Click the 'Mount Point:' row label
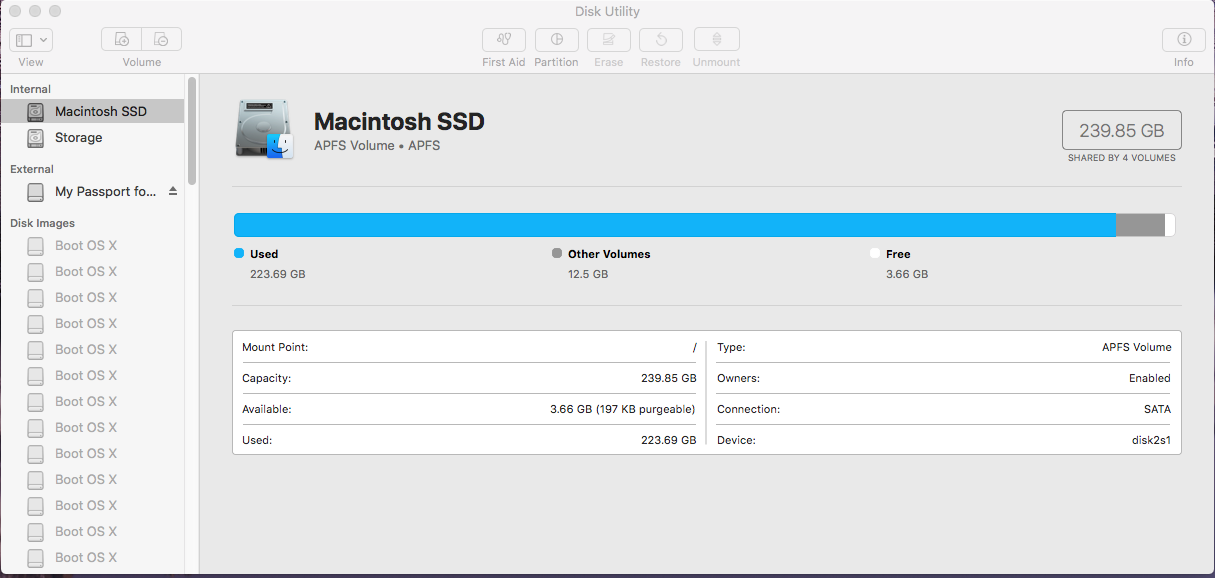This screenshot has width=1215, height=578. [x=275, y=347]
